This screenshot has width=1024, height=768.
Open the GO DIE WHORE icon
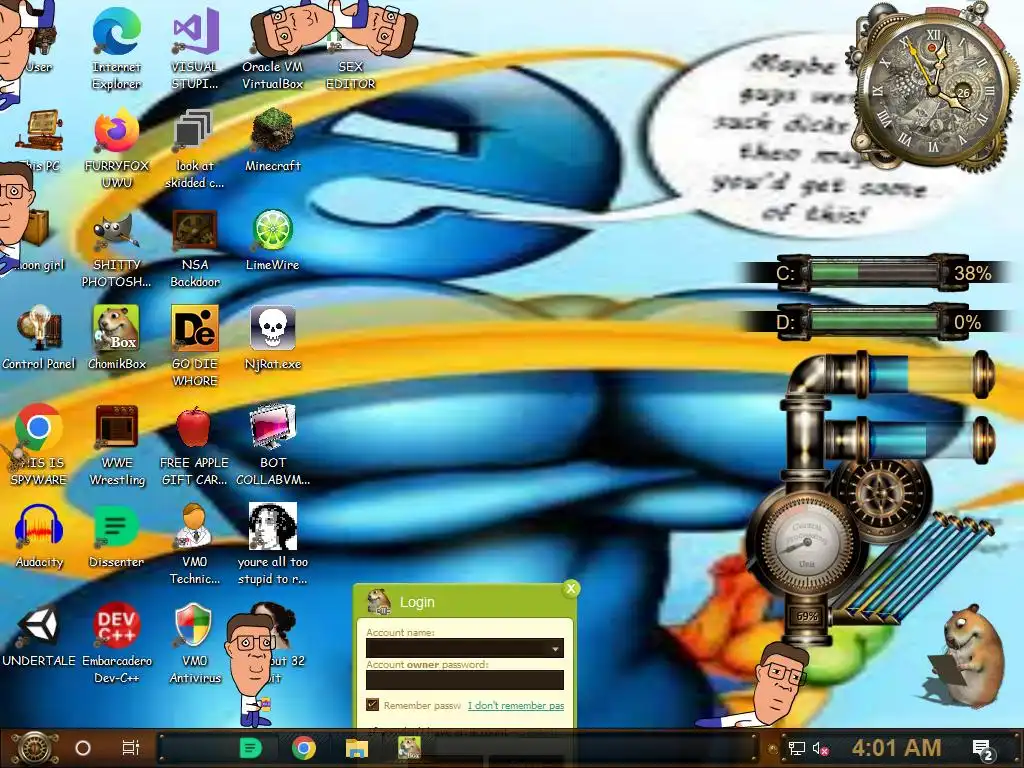pos(195,346)
